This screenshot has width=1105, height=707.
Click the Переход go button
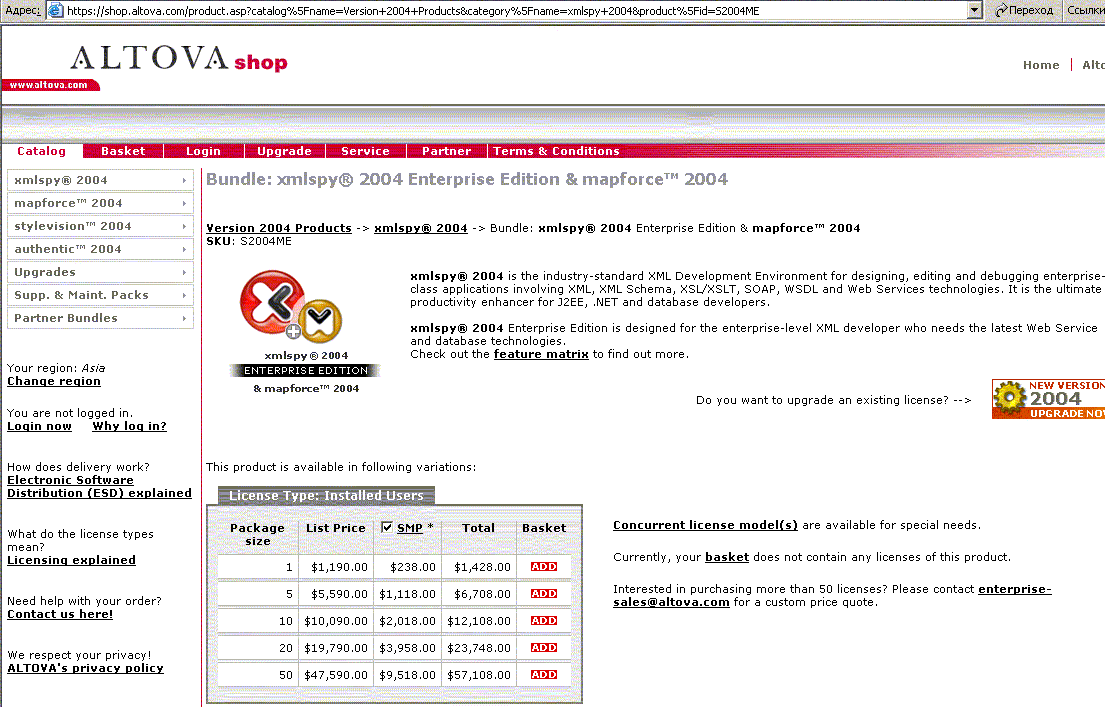tap(1023, 10)
